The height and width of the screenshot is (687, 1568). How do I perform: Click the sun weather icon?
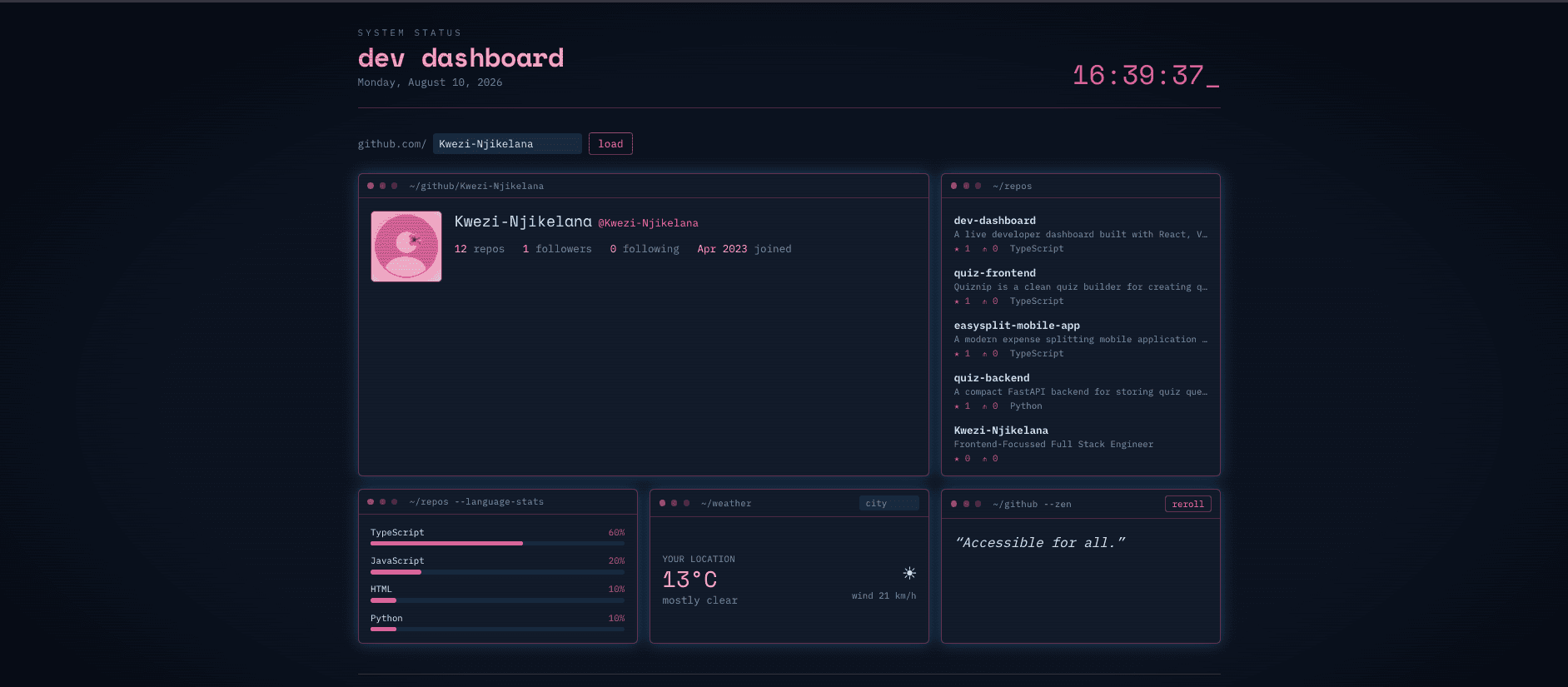(909, 573)
